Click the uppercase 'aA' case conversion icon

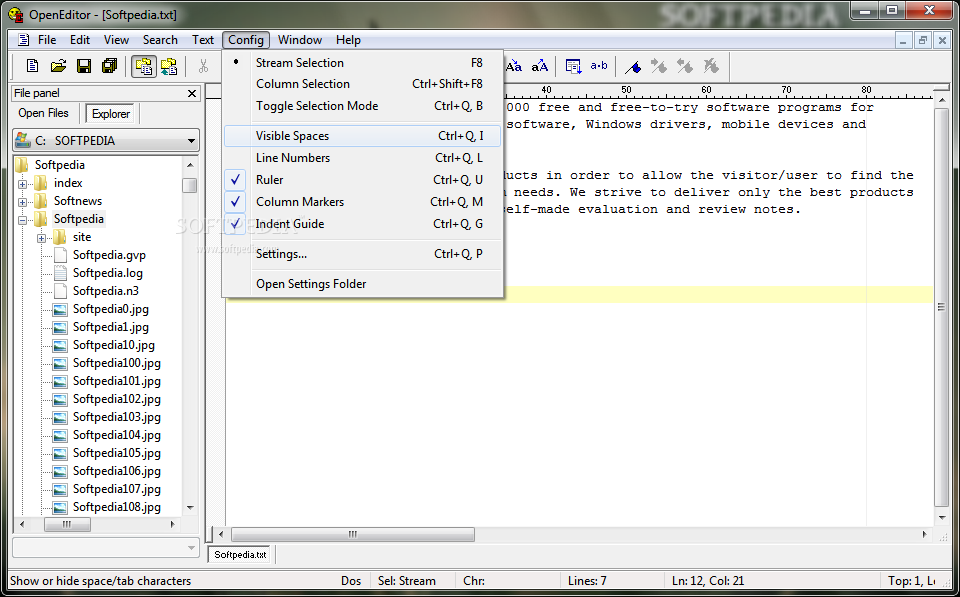pos(539,66)
